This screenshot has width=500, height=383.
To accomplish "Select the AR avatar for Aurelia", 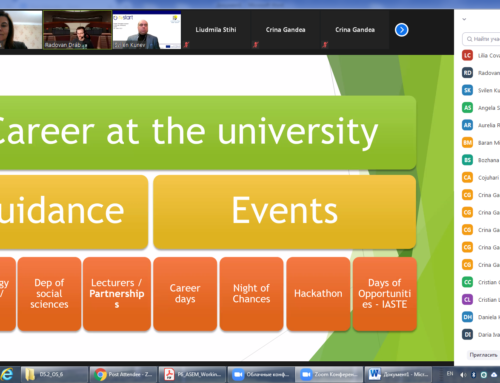I will (x=467, y=125).
